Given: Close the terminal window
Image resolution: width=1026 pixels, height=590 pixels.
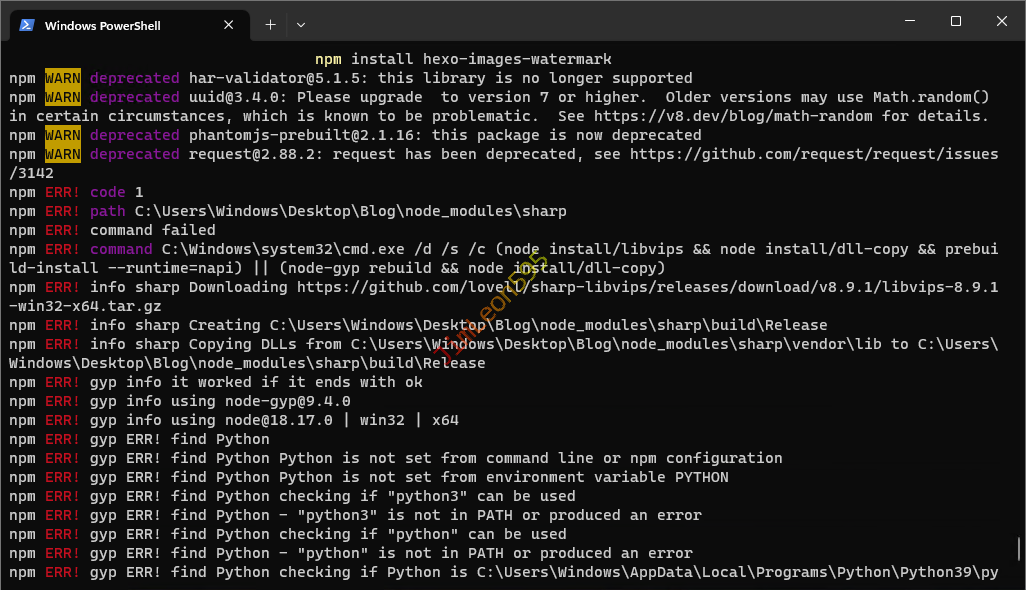Looking at the screenshot, I should 1002,21.
